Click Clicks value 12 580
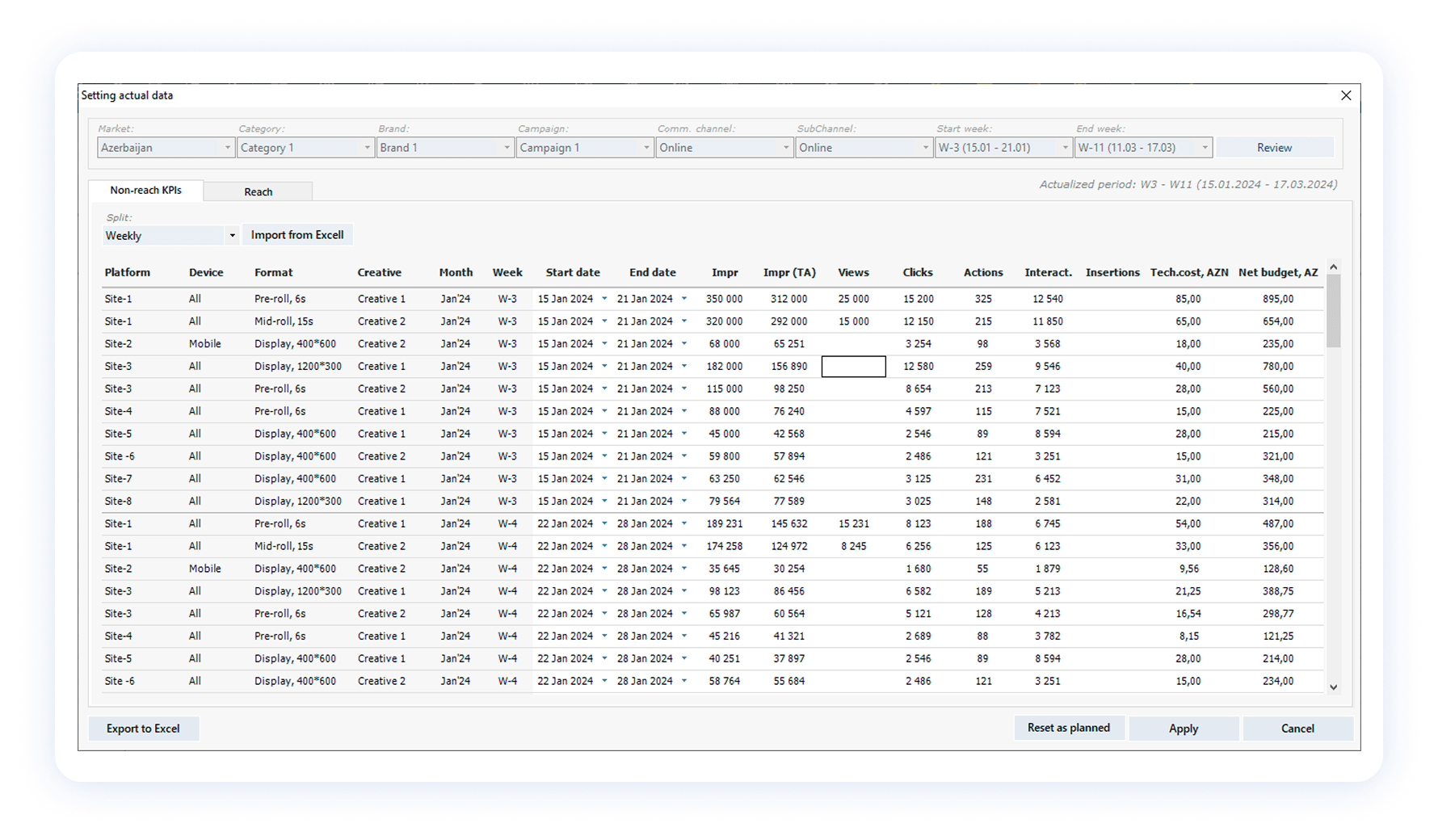 coord(919,367)
